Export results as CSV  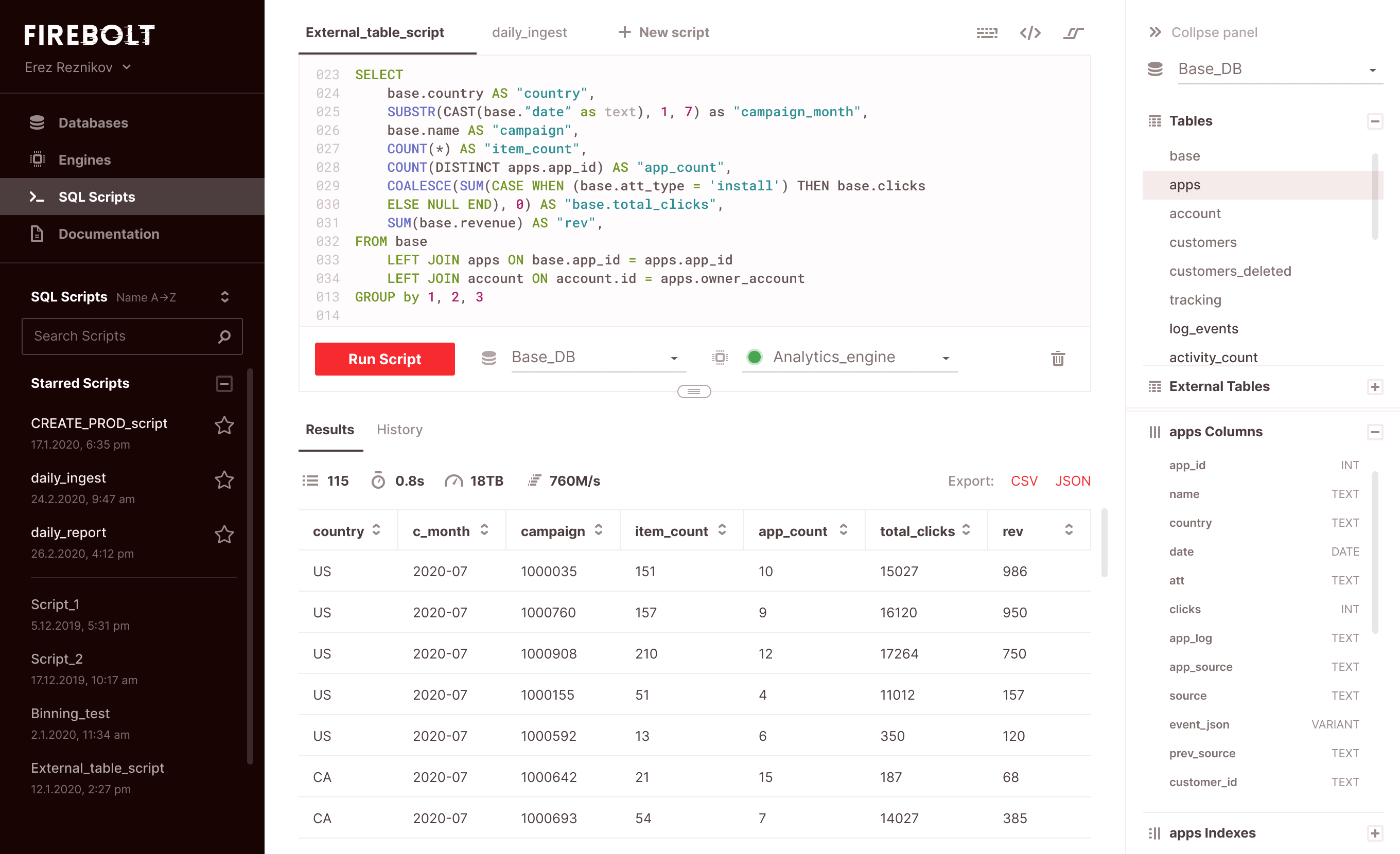pos(1024,481)
